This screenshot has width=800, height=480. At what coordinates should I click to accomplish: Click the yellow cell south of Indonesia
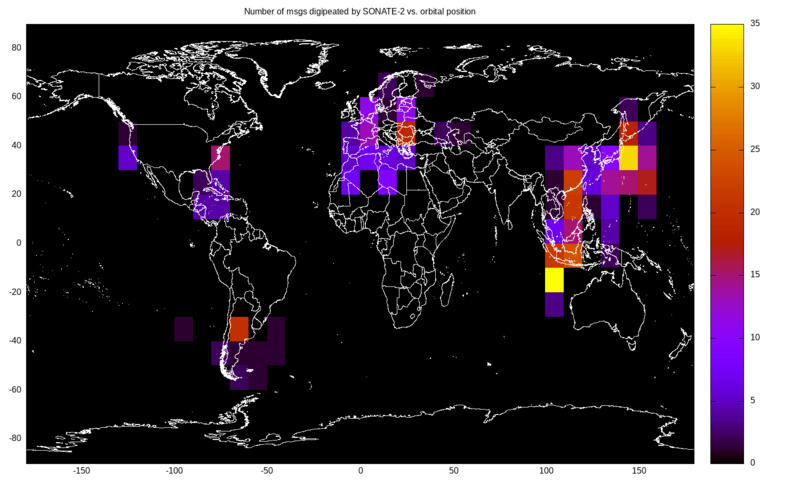click(x=554, y=280)
